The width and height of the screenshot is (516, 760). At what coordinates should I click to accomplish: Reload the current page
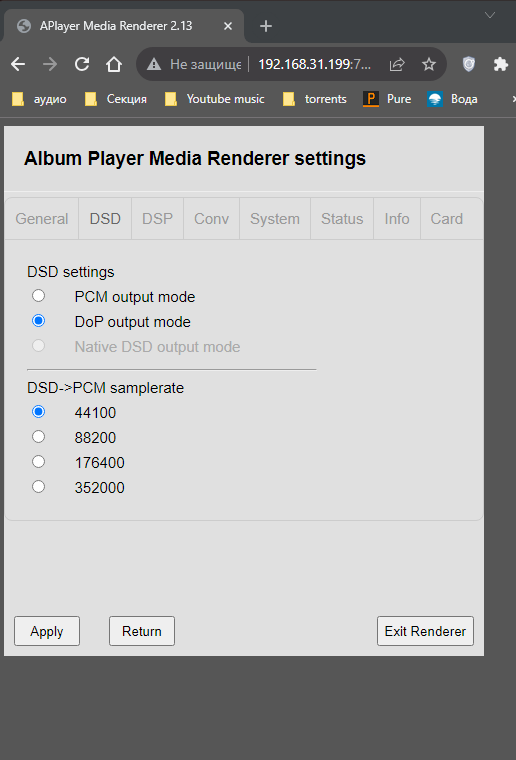click(x=82, y=64)
